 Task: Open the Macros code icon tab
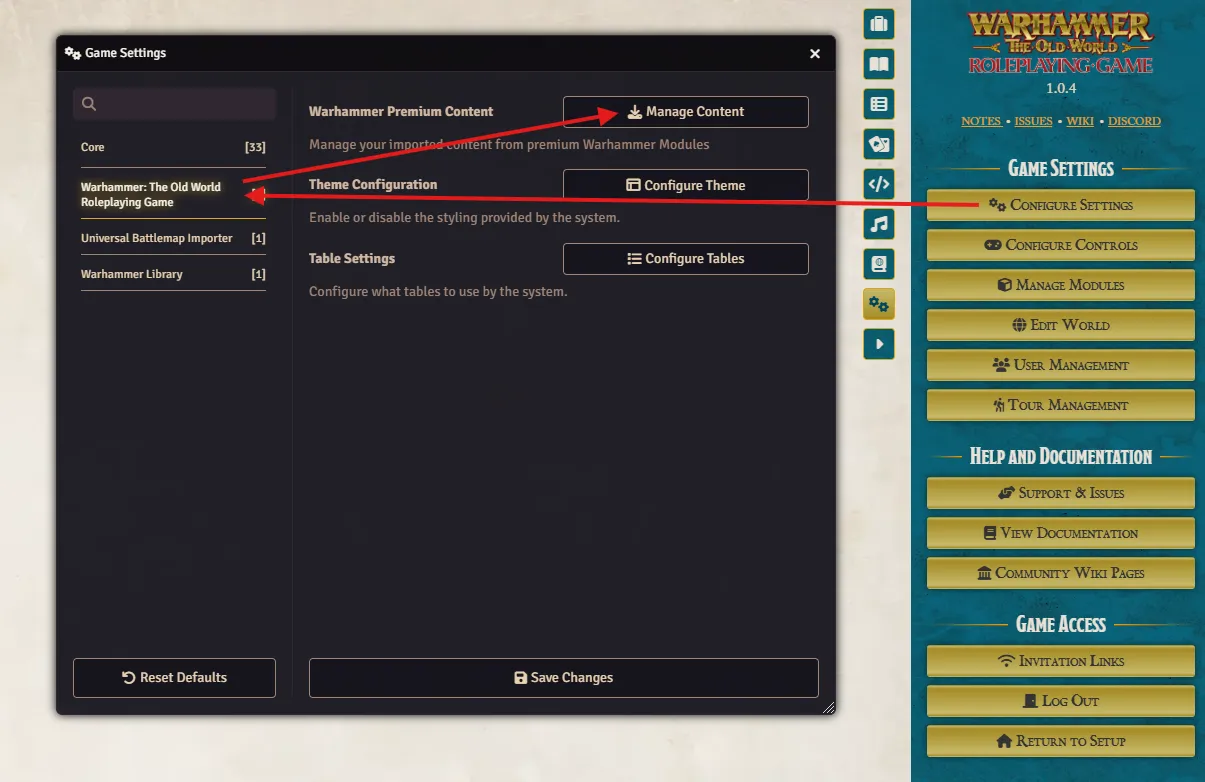pos(878,184)
